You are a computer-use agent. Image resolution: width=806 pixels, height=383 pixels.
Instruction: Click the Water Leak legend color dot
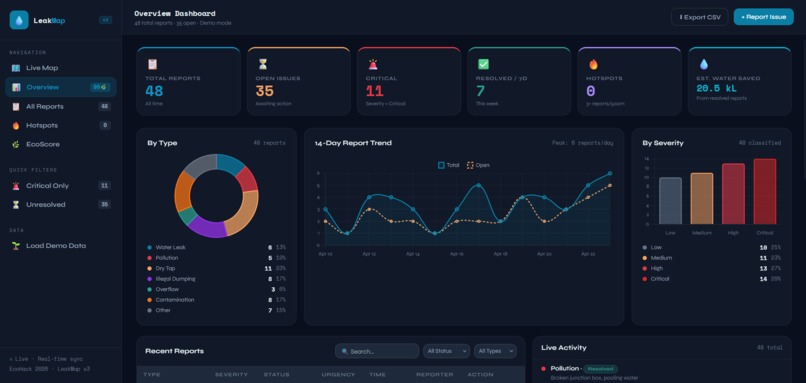point(150,247)
